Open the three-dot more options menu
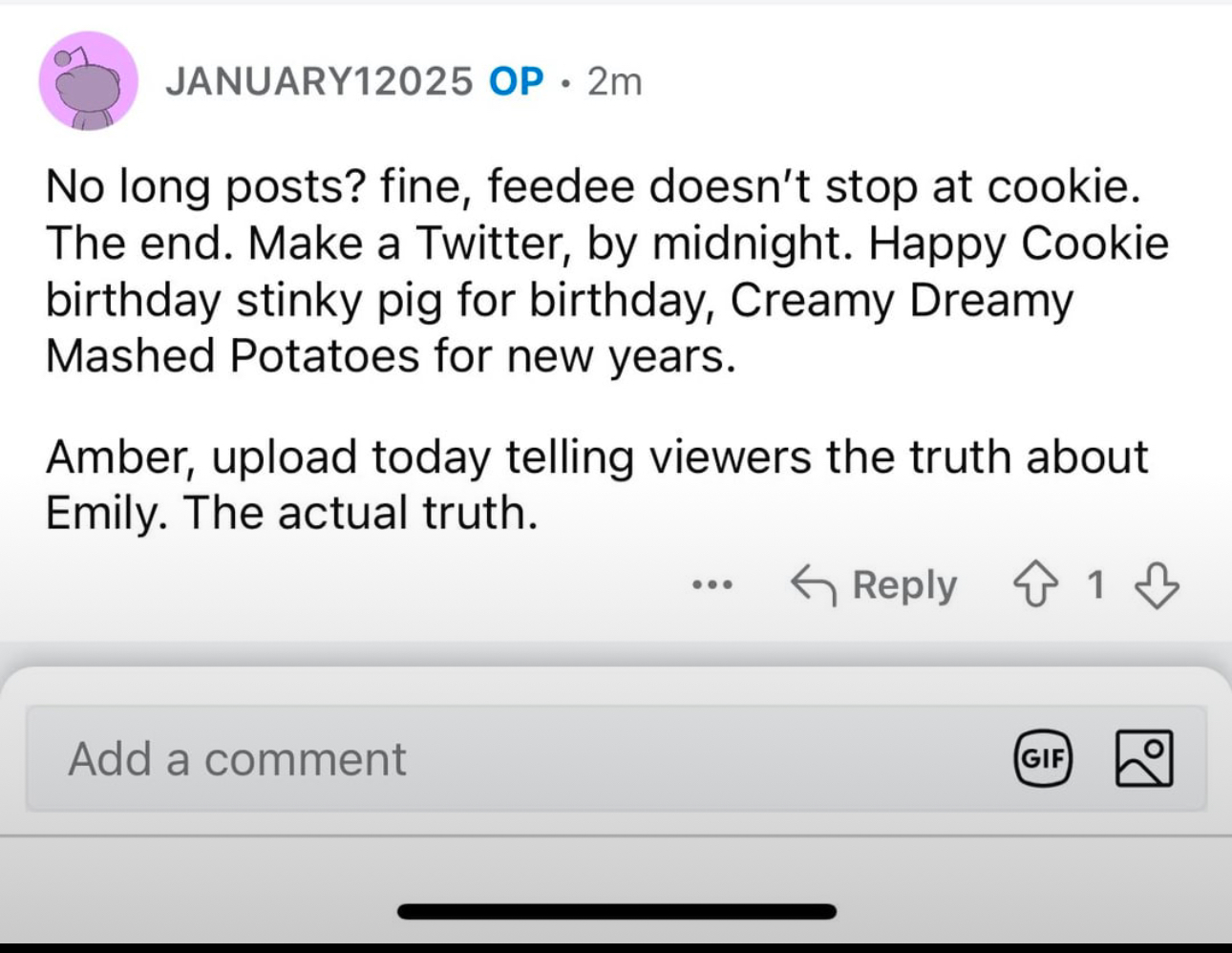Viewport: 1232px width, 953px height. point(712,584)
